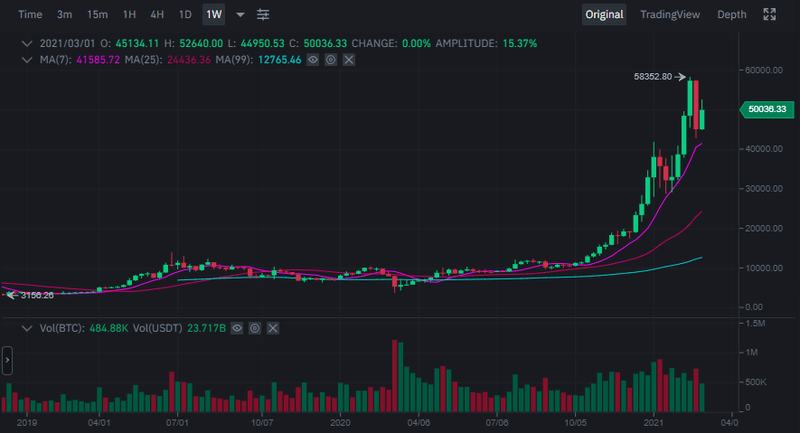This screenshot has height=433, width=800.
Task: Select the 15m interval
Action: tap(97, 15)
